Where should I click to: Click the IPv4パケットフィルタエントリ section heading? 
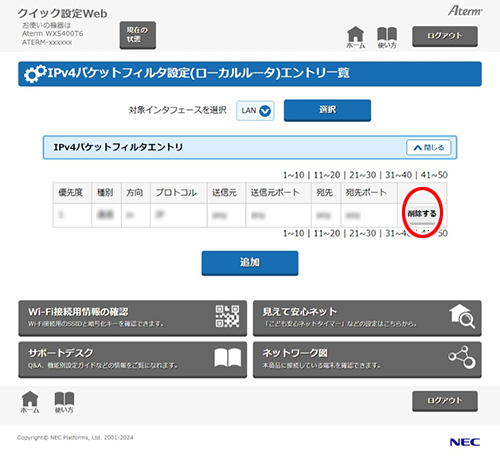[x=118, y=147]
